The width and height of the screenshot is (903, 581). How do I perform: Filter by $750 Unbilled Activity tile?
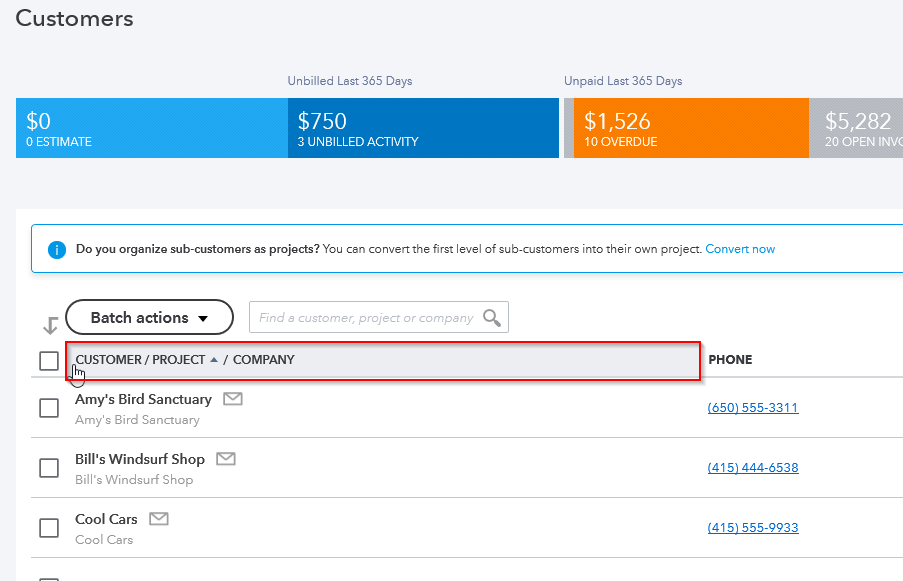[422, 128]
